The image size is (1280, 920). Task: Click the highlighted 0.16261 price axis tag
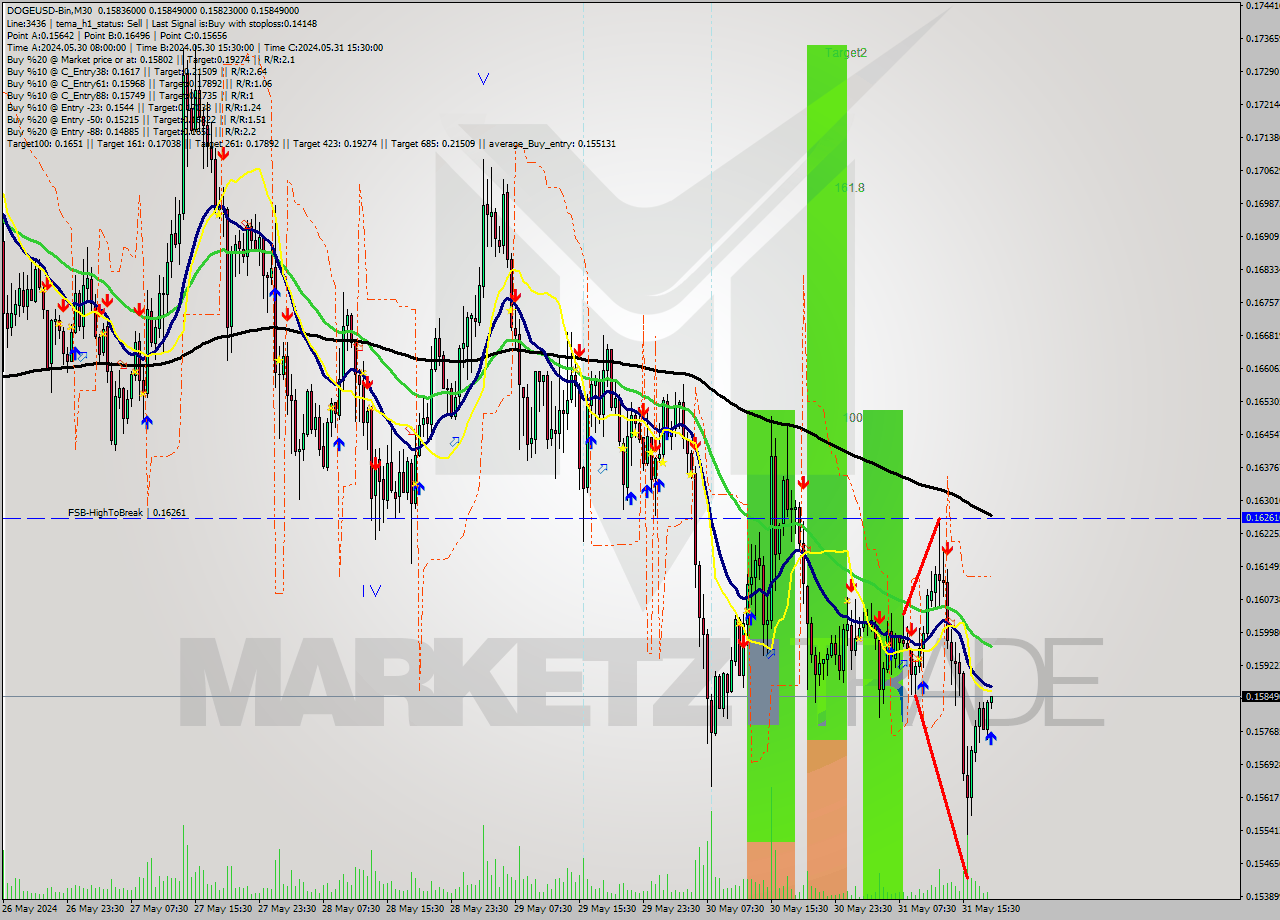[1259, 518]
